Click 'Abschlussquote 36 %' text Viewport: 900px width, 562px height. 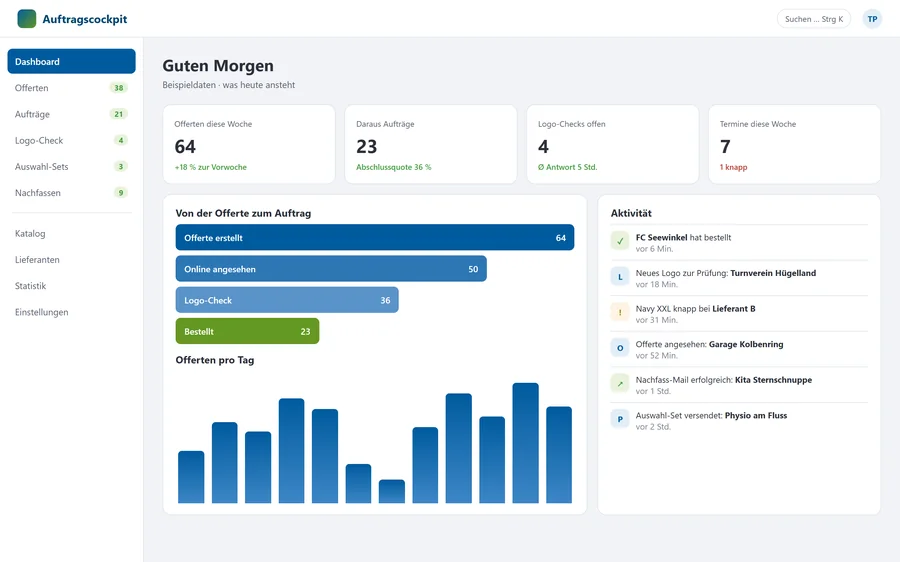pyautogui.click(x=394, y=167)
